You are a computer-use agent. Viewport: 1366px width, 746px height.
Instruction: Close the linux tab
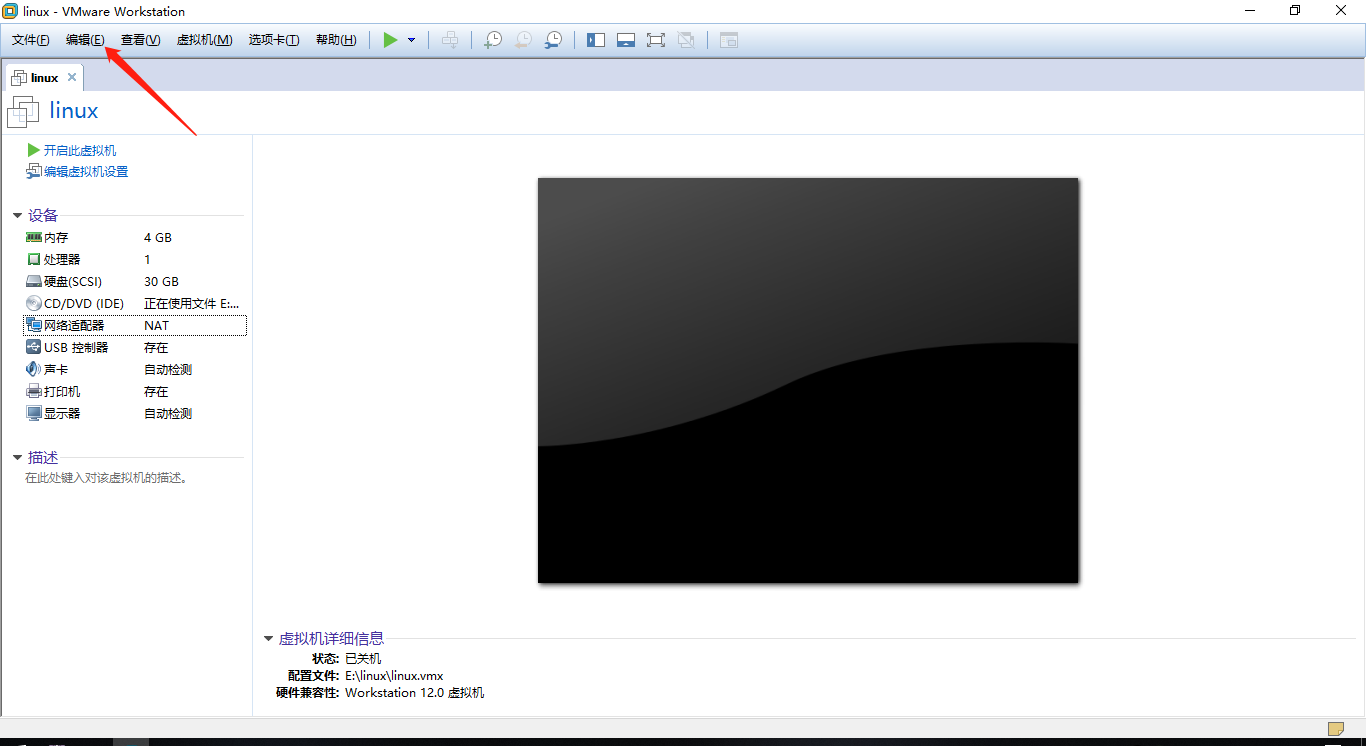click(x=72, y=77)
